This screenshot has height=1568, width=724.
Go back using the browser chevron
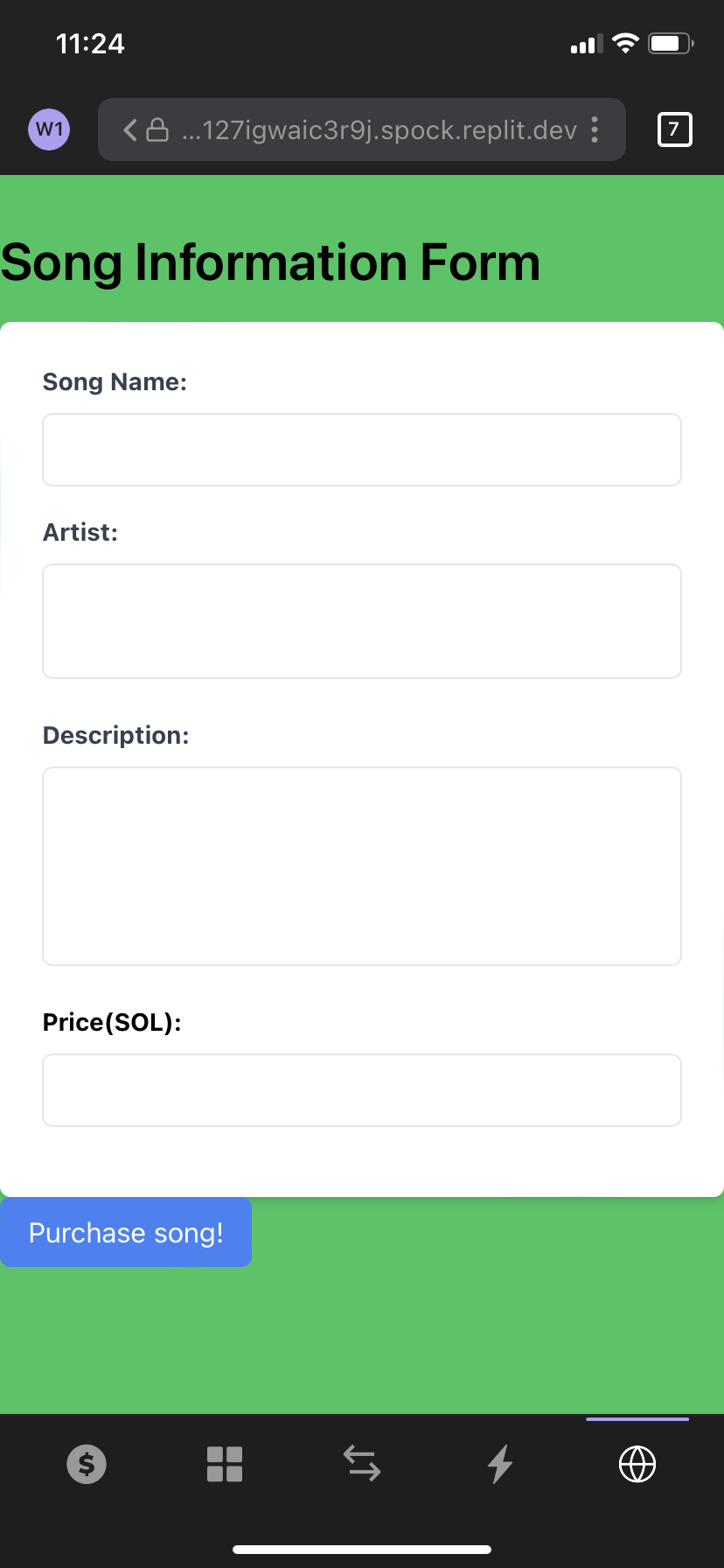click(130, 130)
